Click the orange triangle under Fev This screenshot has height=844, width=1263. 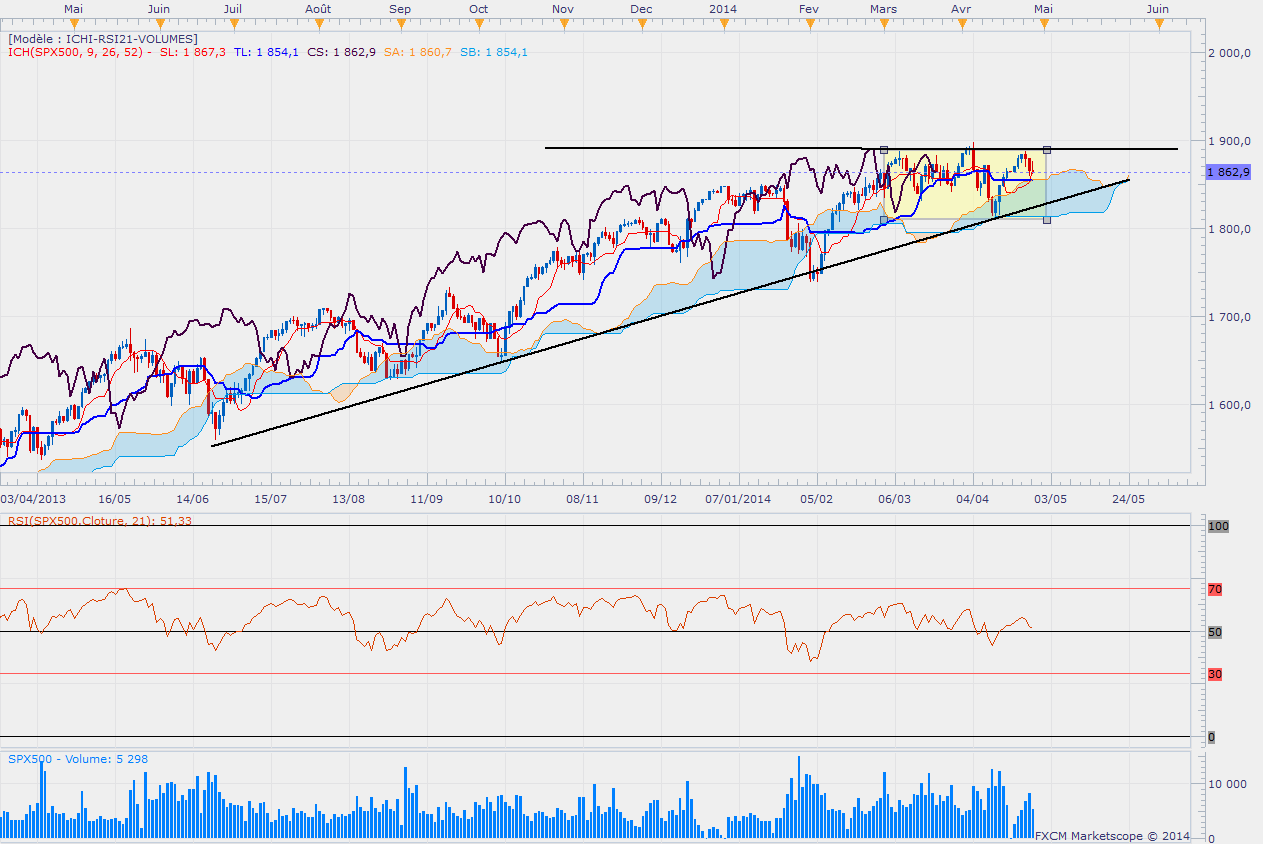click(x=810, y=24)
